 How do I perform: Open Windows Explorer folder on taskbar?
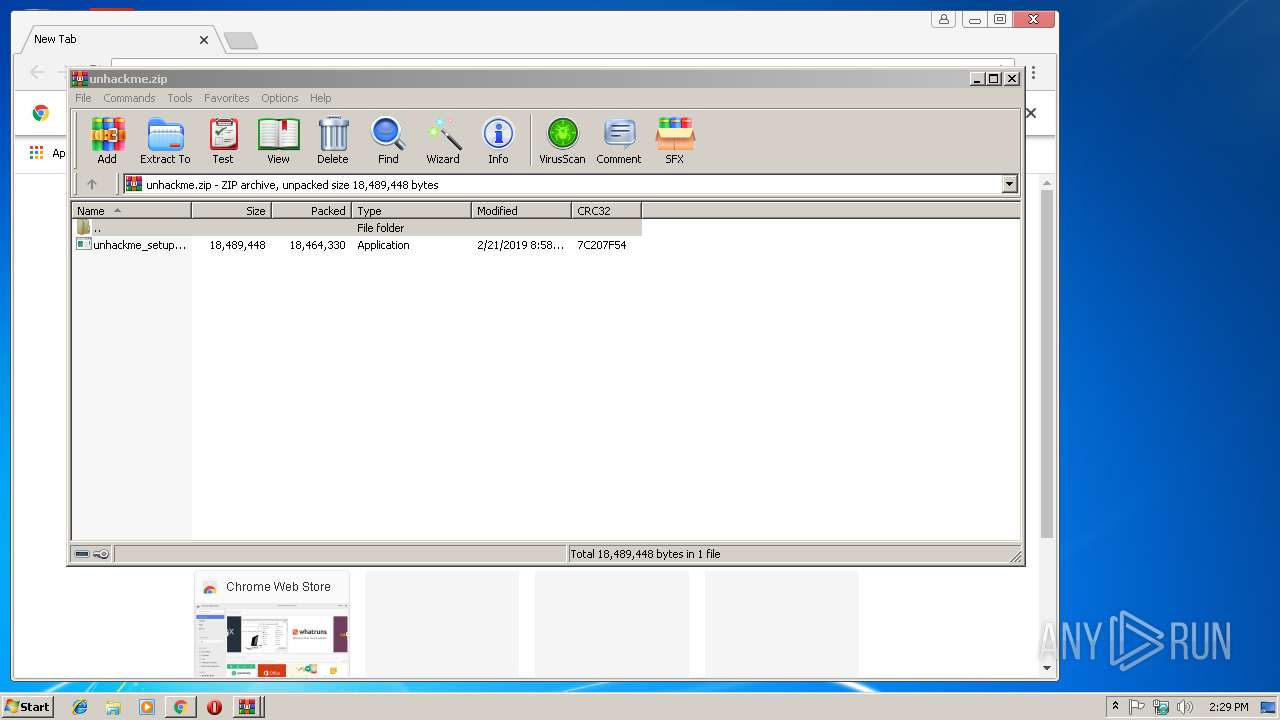pos(113,707)
